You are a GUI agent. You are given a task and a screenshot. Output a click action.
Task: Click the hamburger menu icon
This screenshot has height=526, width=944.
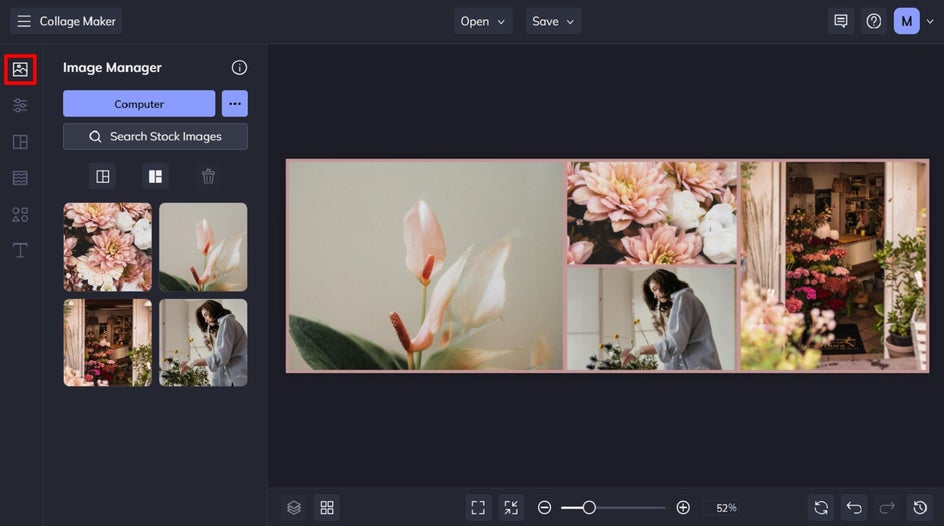(23, 21)
